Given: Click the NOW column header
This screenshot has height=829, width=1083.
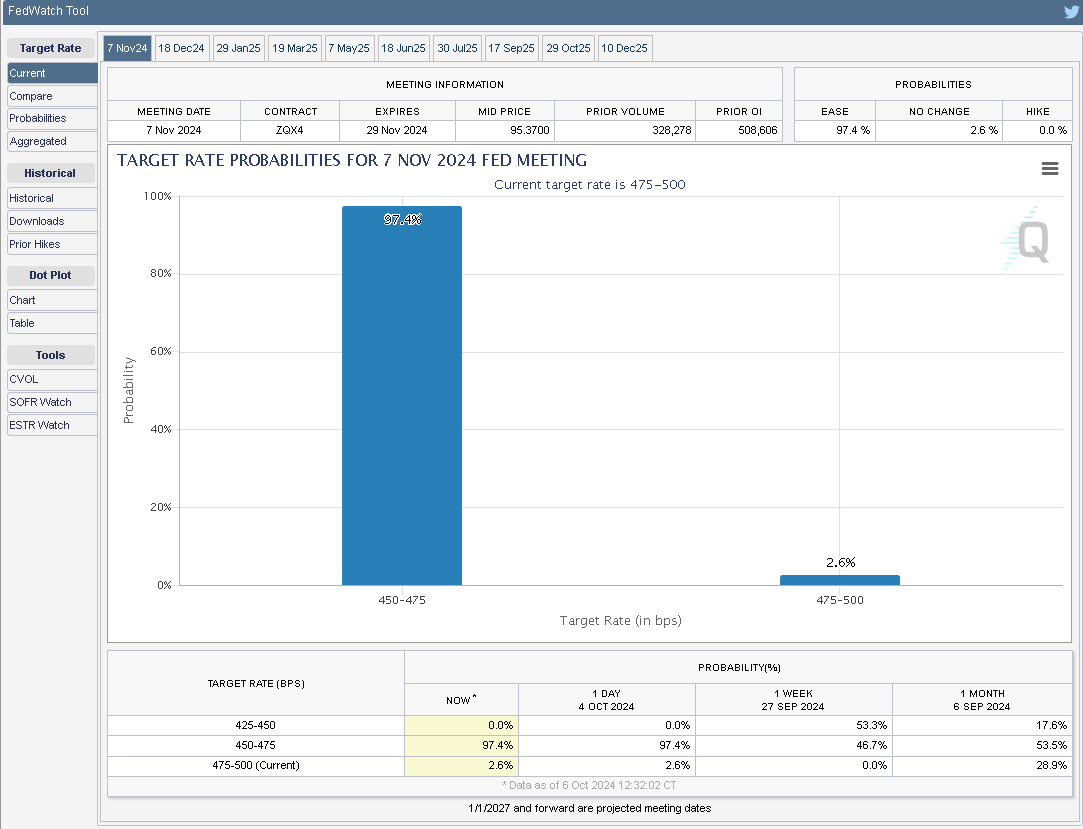Looking at the screenshot, I should click(x=461, y=700).
